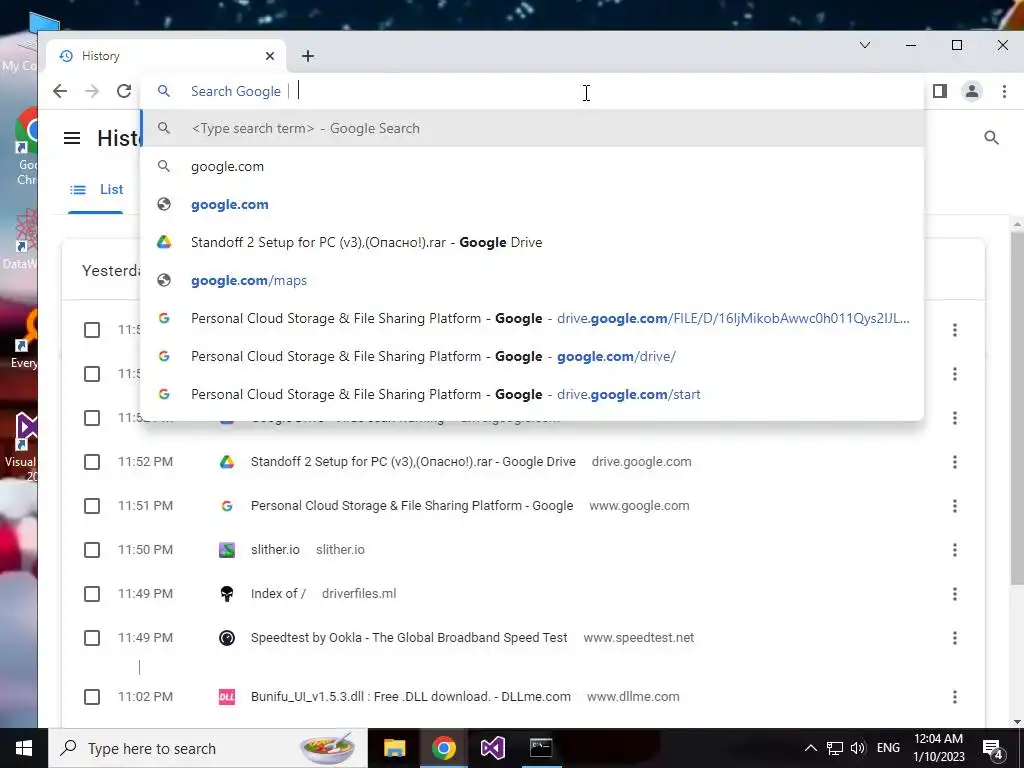Tick checkbox for Personal Cloud Storage entry
The image size is (1024, 768).
pyautogui.click(x=92, y=505)
